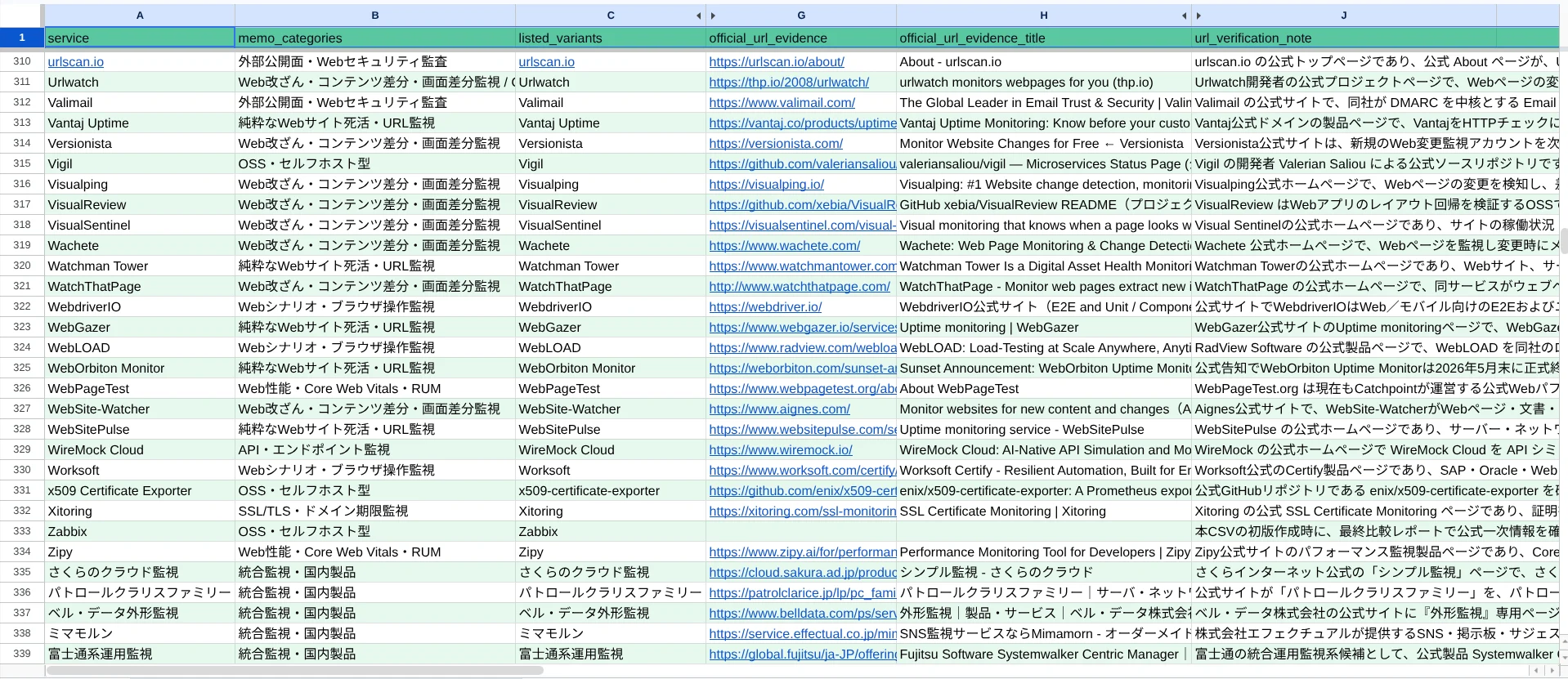Image resolution: width=1568 pixels, height=679 pixels.
Task: Select the empty official_url_evidence cell for Zabbix
Action: point(801,531)
